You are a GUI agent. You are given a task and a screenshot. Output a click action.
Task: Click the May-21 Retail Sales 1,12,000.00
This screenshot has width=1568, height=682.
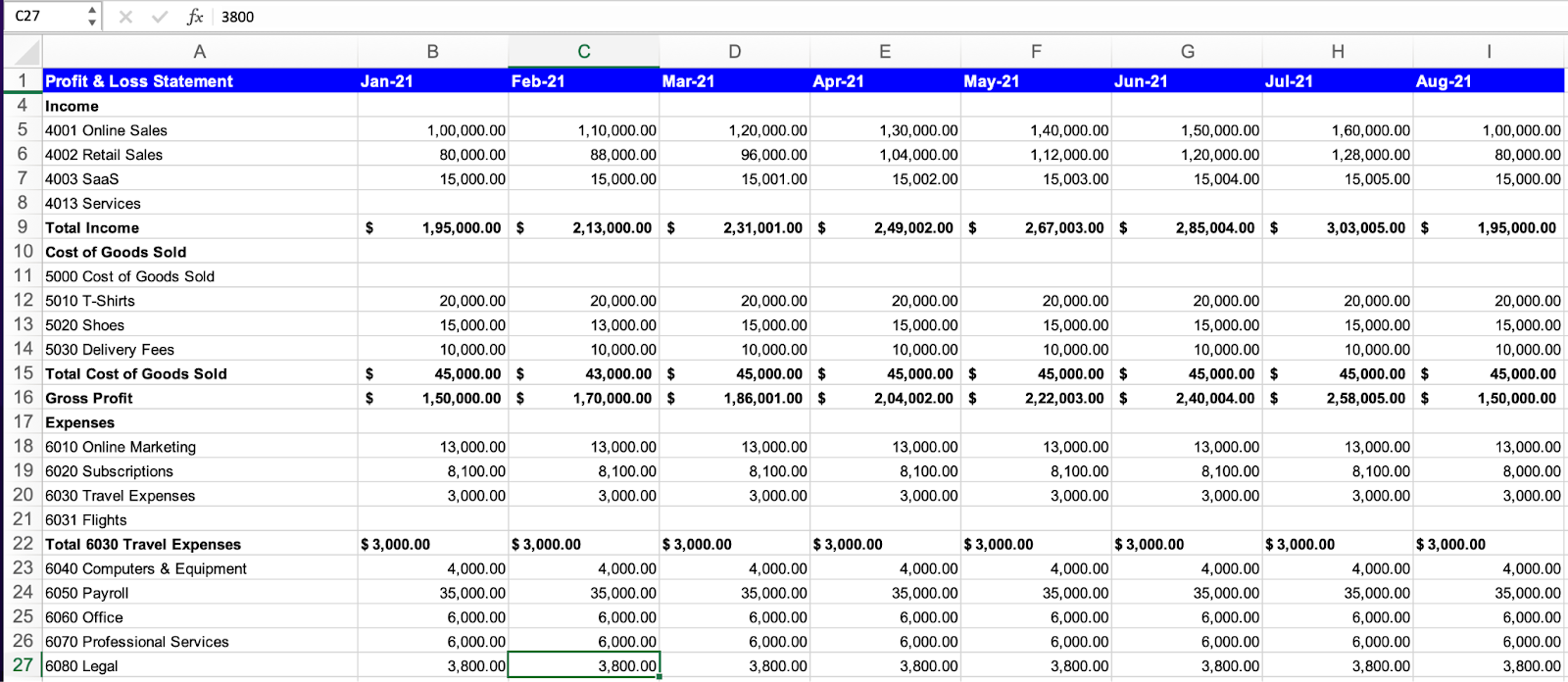click(1037, 155)
